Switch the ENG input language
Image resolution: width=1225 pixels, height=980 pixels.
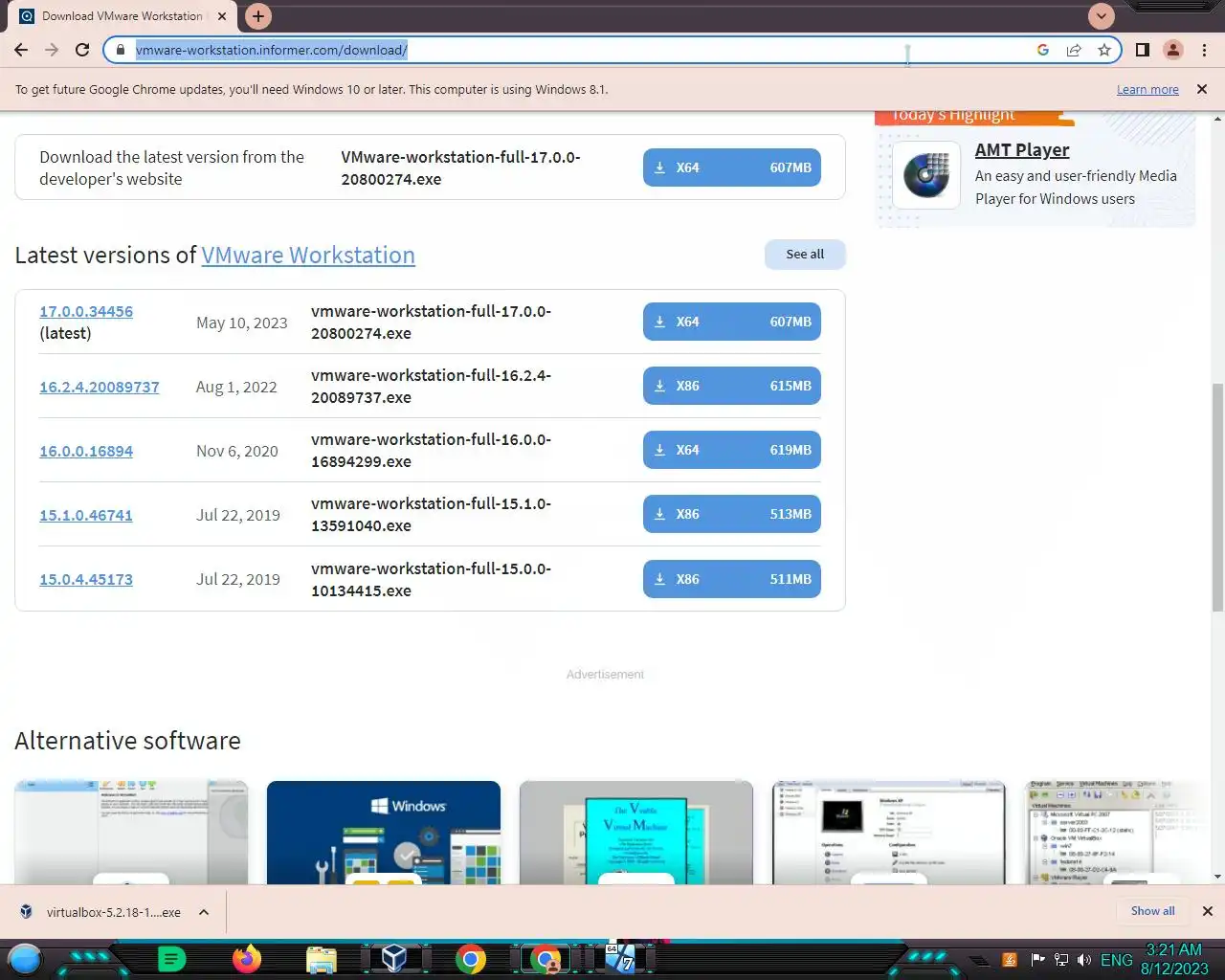pyautogui.click(x=1116, y=960)
